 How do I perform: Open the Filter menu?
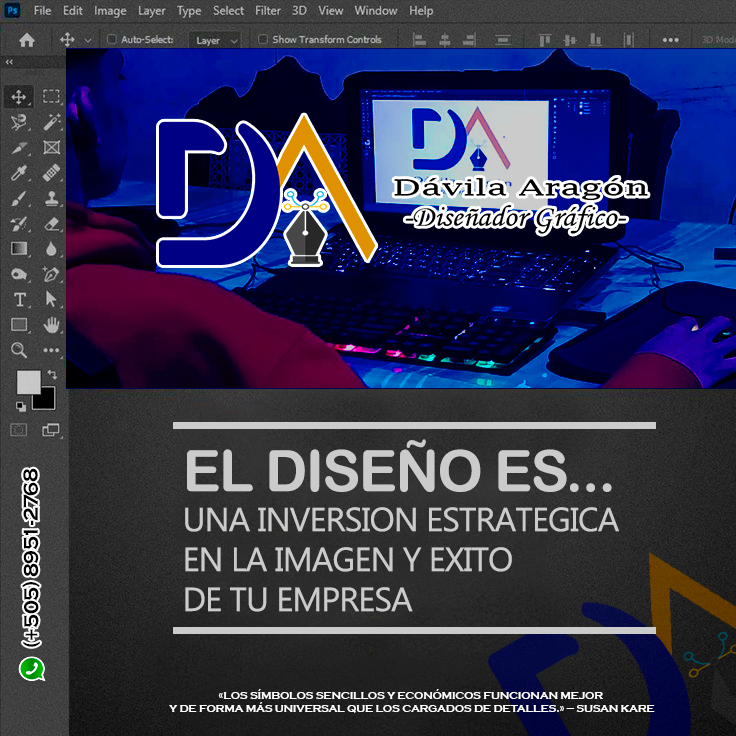point(268,10)
